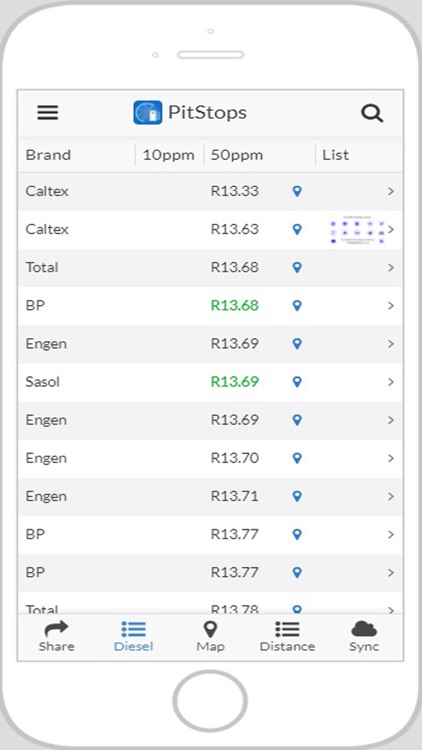Open the Distance tab
The height and width of the screenshot is (750, 422).
[x=287, y=636]
